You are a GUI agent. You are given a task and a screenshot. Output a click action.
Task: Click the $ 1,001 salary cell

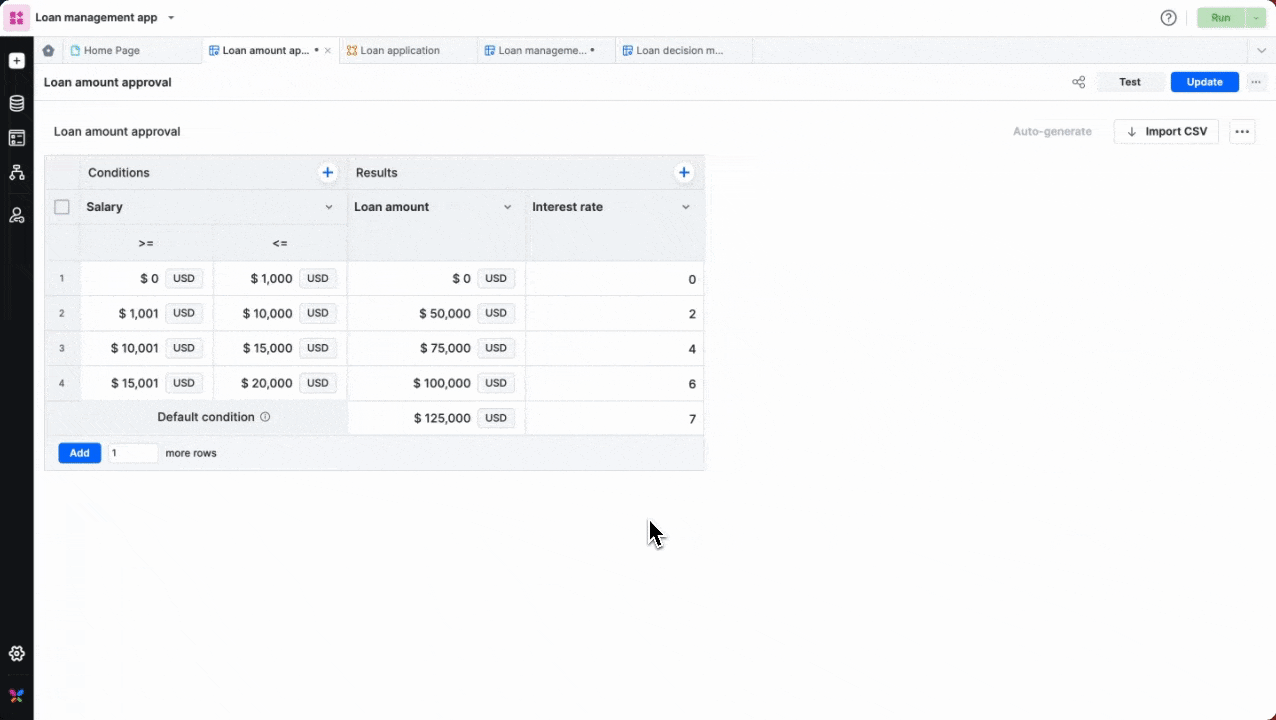[146, 313]
